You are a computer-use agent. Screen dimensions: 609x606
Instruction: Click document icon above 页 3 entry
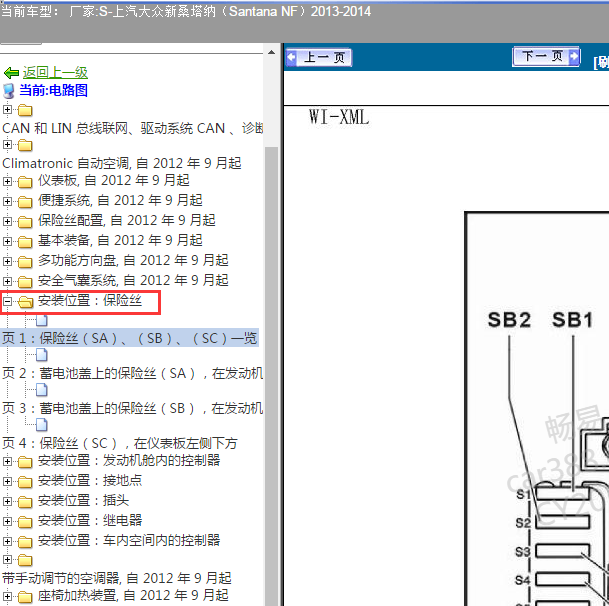coord(42,390)
